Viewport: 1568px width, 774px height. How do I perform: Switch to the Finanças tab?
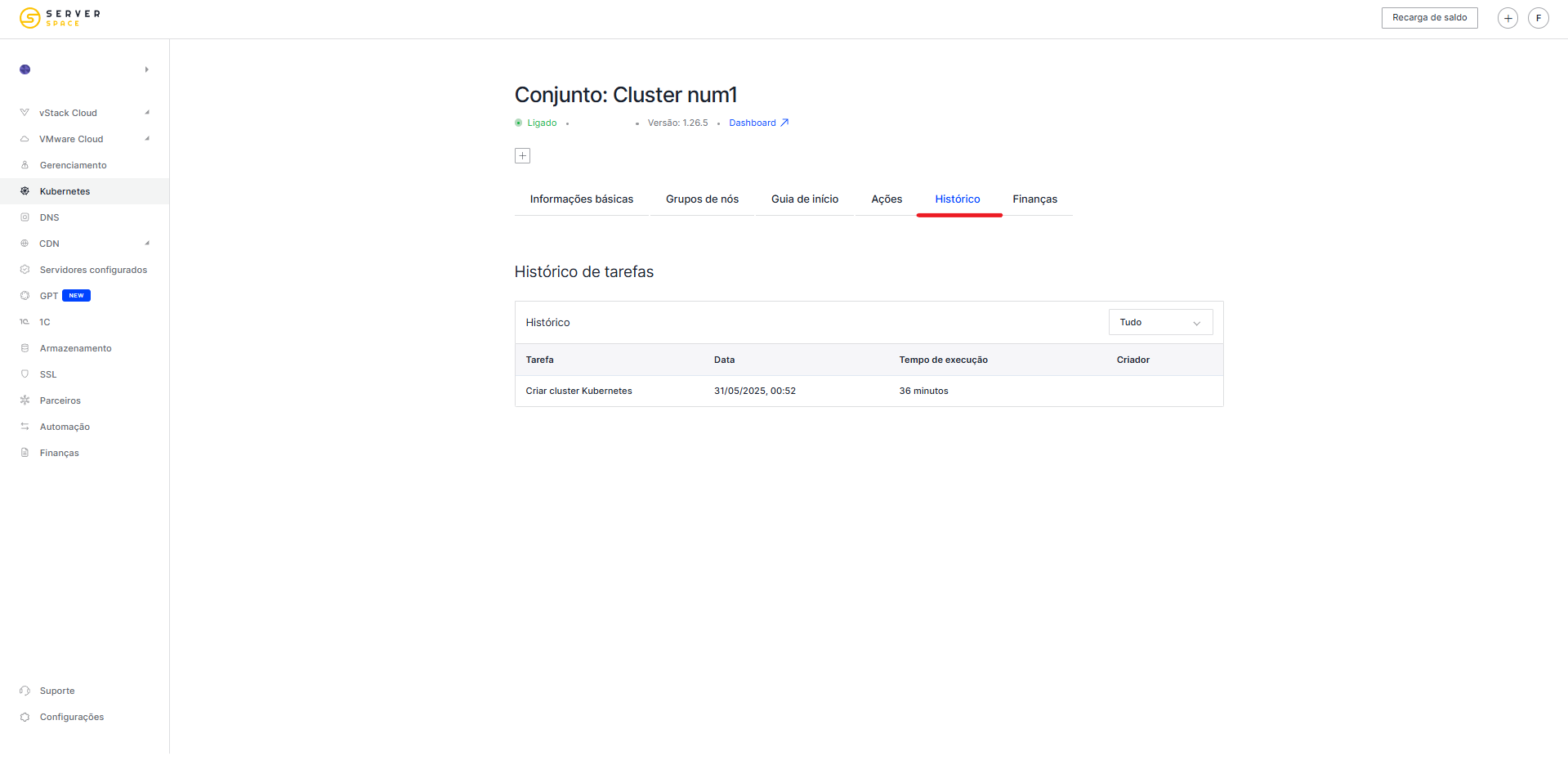click(1034, 199)
